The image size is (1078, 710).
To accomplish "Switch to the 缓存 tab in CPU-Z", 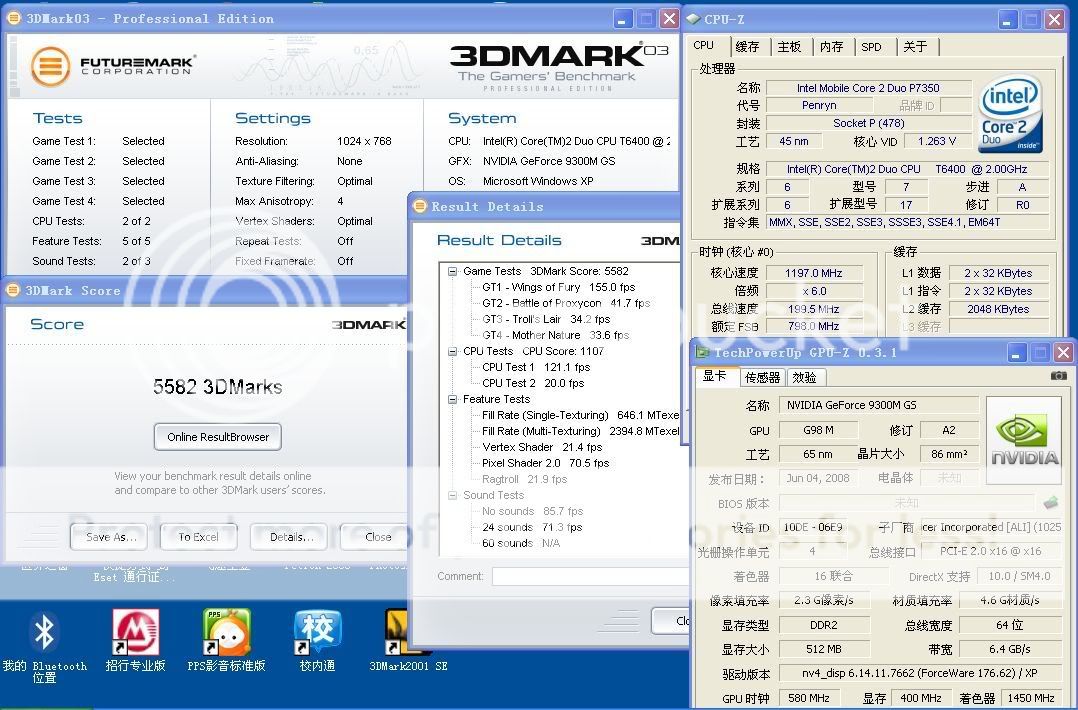I will click(x=747, y=47).
